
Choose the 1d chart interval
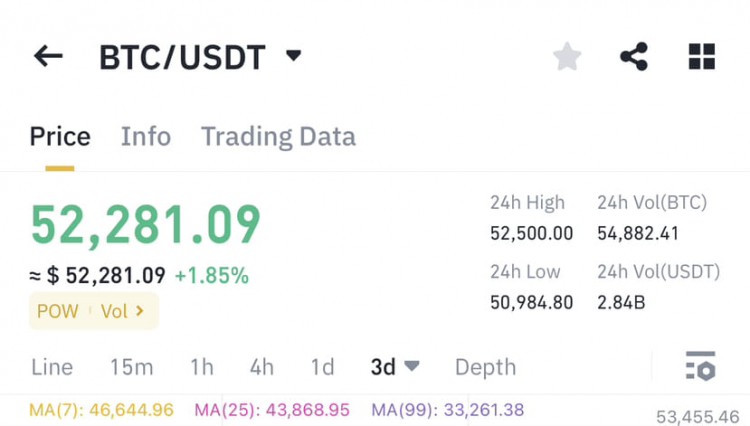(322, 367)
